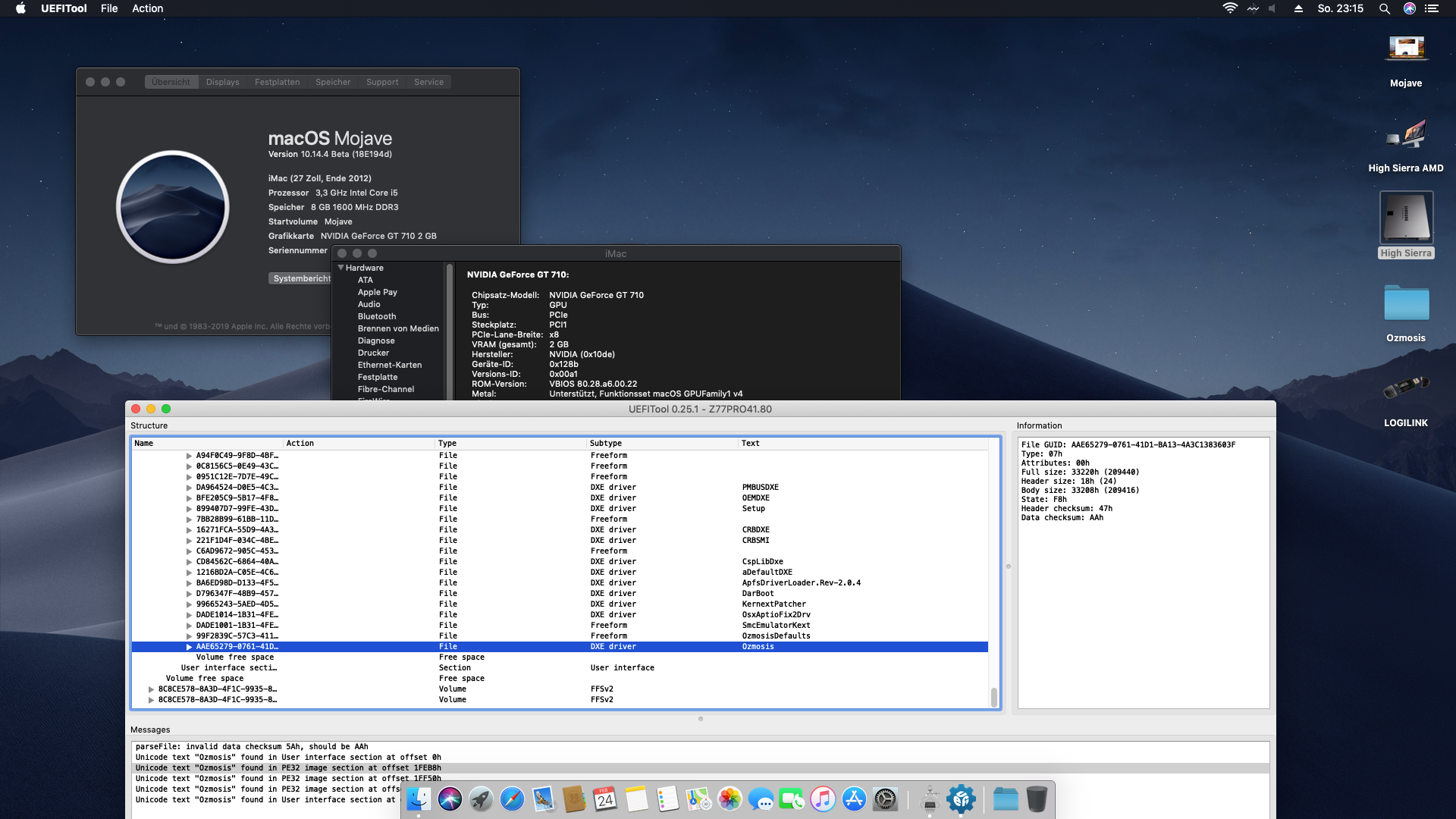
Task: Expand the AAE65279 Ozmosis file node
Action: click(x=189, y=647)
